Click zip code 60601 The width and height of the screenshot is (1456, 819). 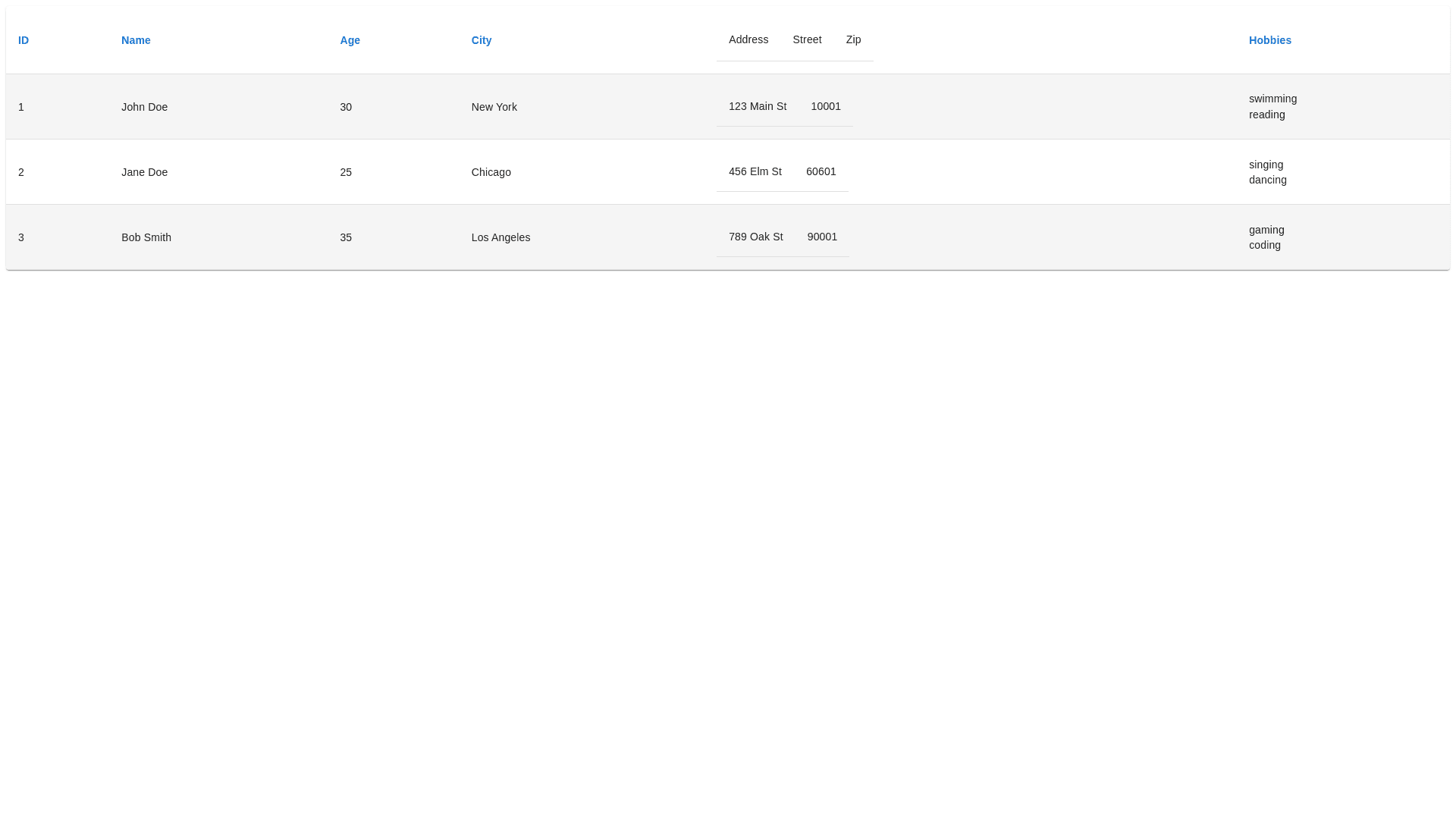[821, 171]
